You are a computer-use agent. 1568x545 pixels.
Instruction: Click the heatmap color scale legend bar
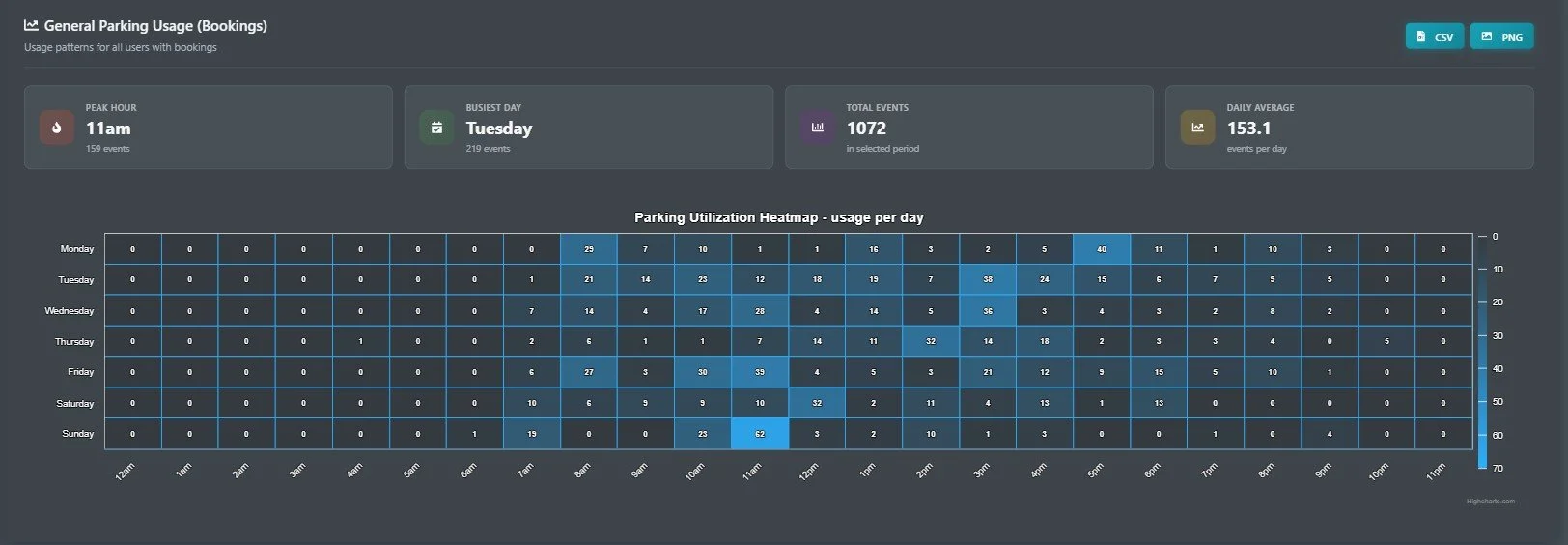(x=1482, y=352)
